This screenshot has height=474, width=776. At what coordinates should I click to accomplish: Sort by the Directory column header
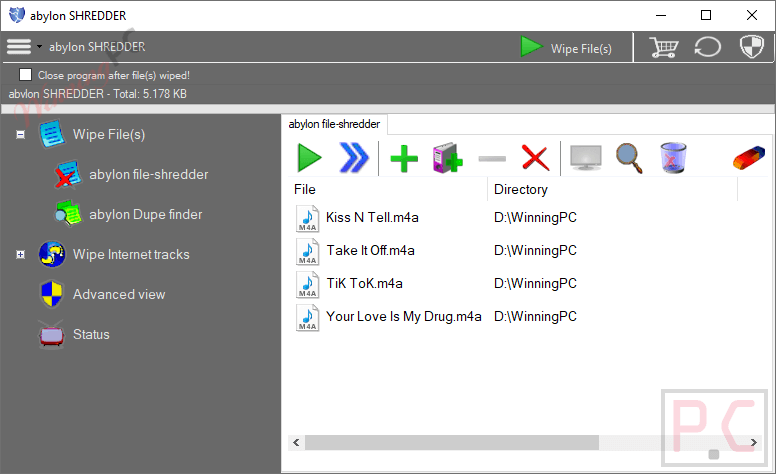(x=613, y=190)
